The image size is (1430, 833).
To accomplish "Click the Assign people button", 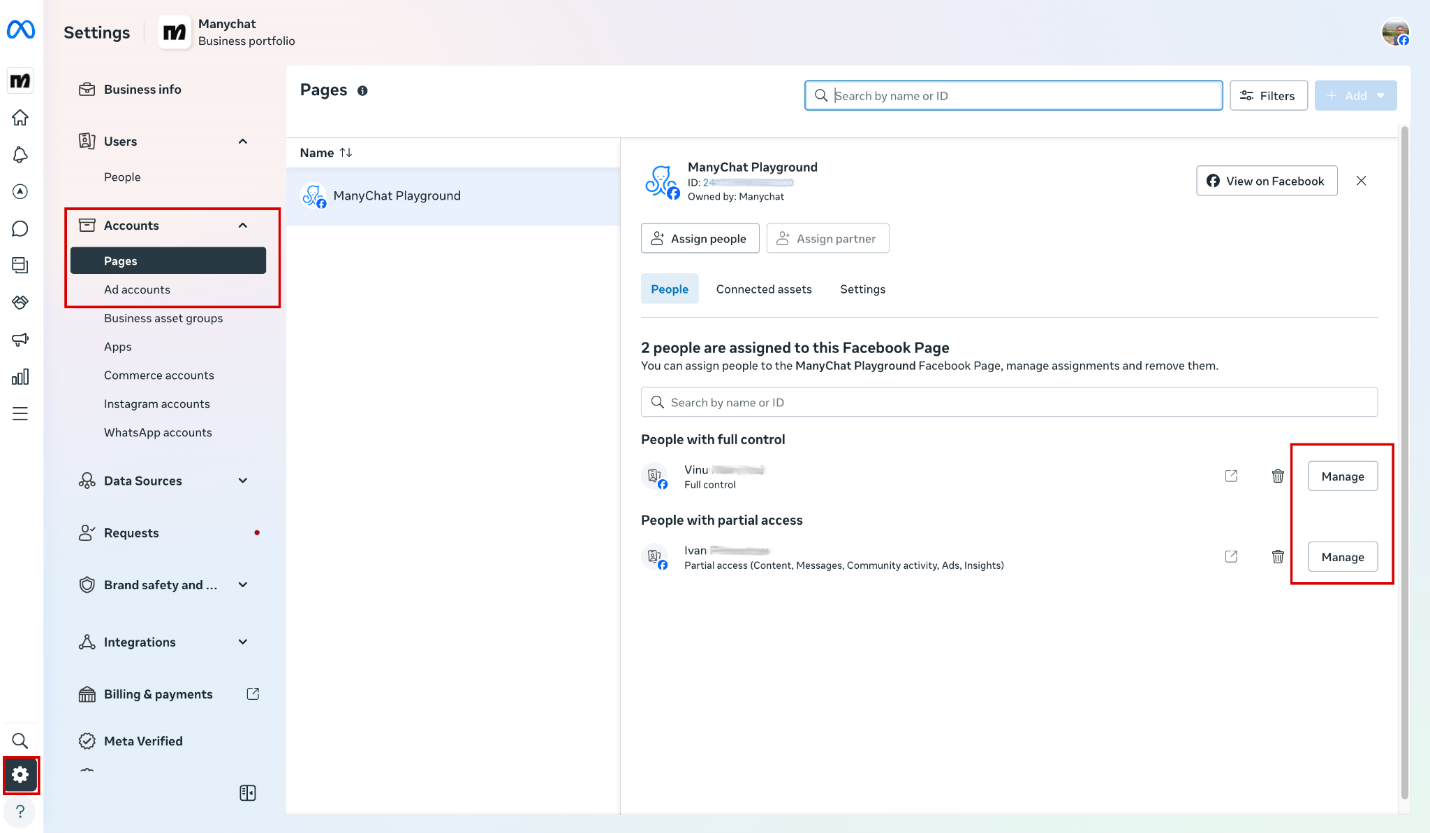I will pyautogui.click(x=699, y=239).
